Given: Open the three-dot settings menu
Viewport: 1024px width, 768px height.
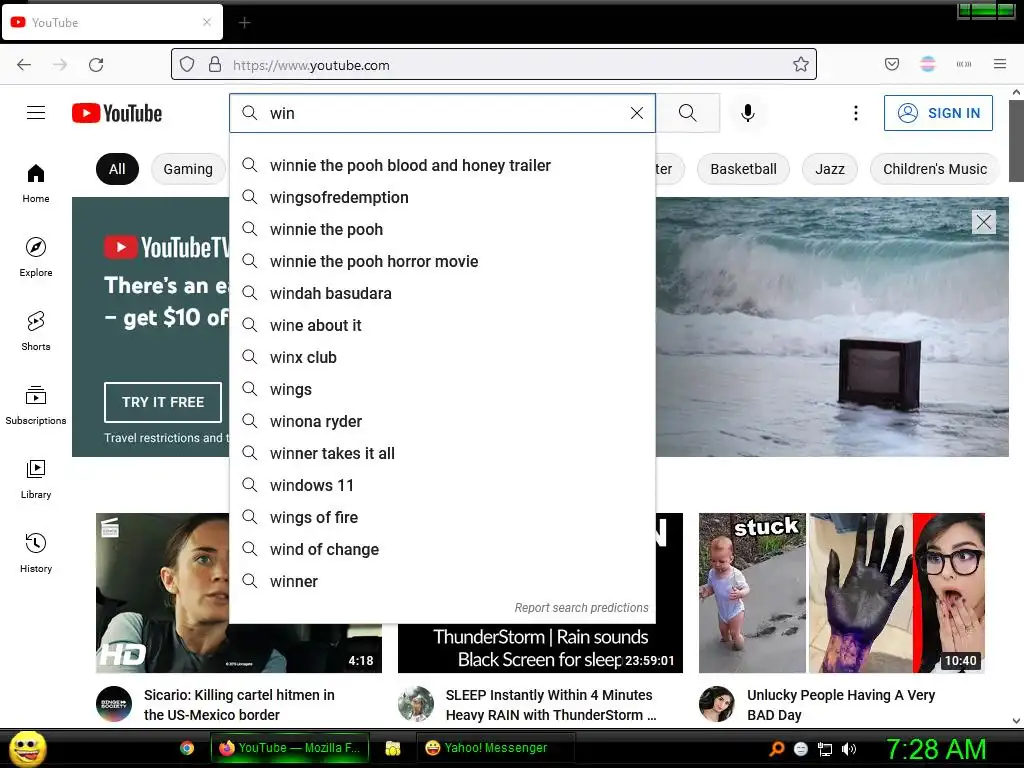Looking at the screenshot, I should (856, 113).
